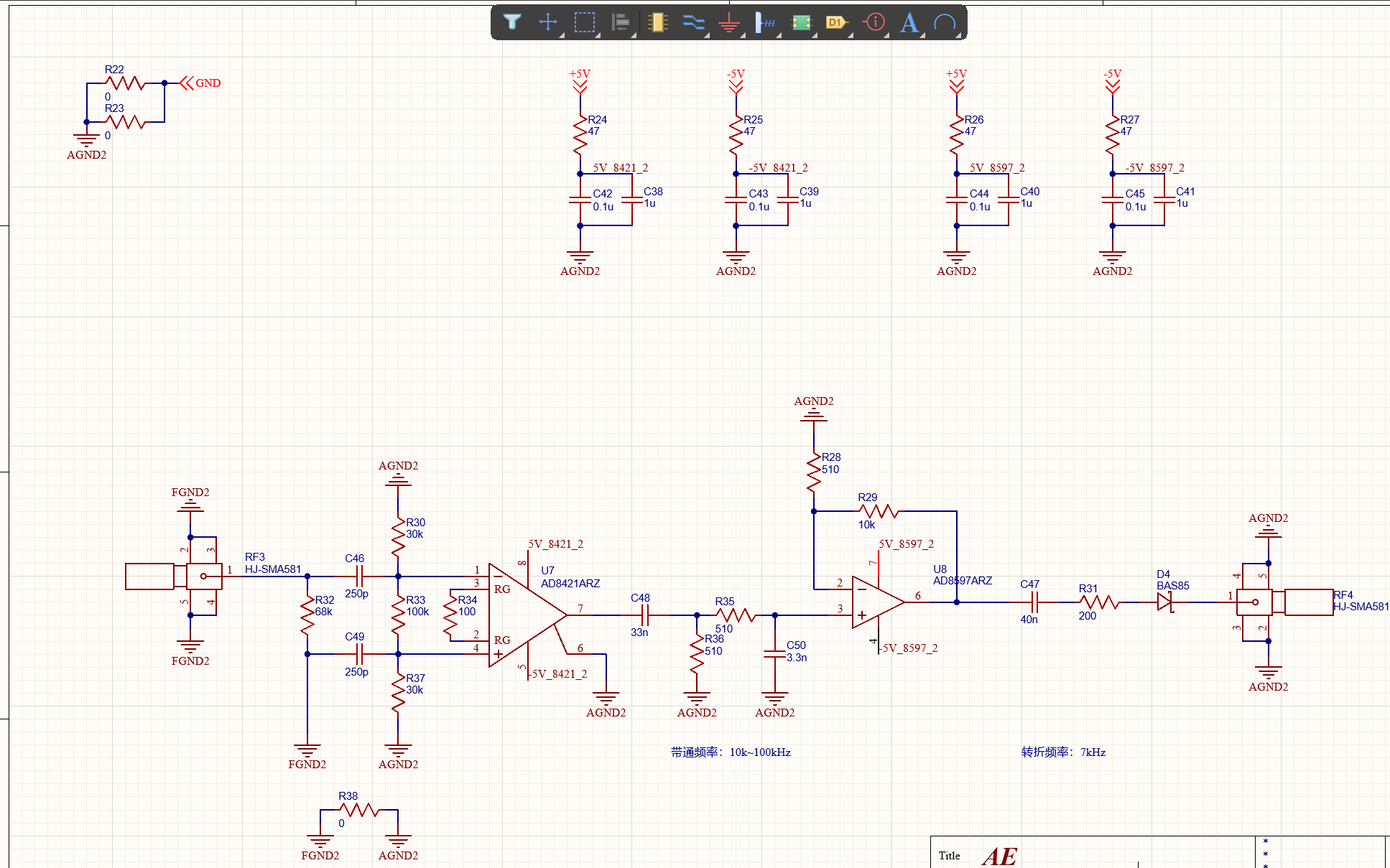Select capacitor C47 40n
1390x868 pixels.
(1034, 602)
